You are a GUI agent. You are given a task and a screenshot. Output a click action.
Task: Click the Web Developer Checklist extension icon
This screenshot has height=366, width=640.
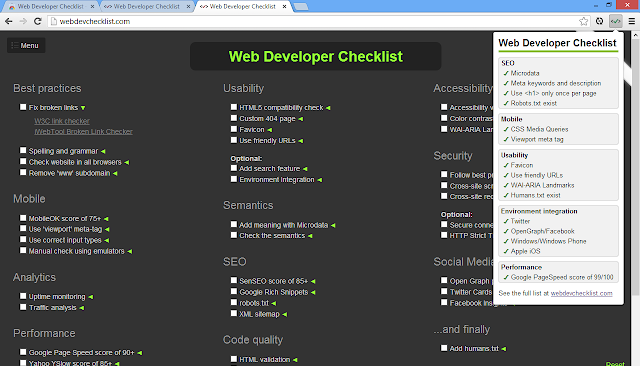click(616, 21)
